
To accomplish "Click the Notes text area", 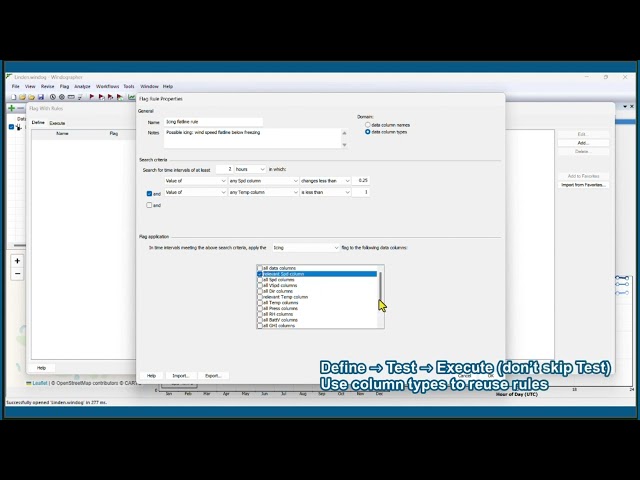I will 253,138.
